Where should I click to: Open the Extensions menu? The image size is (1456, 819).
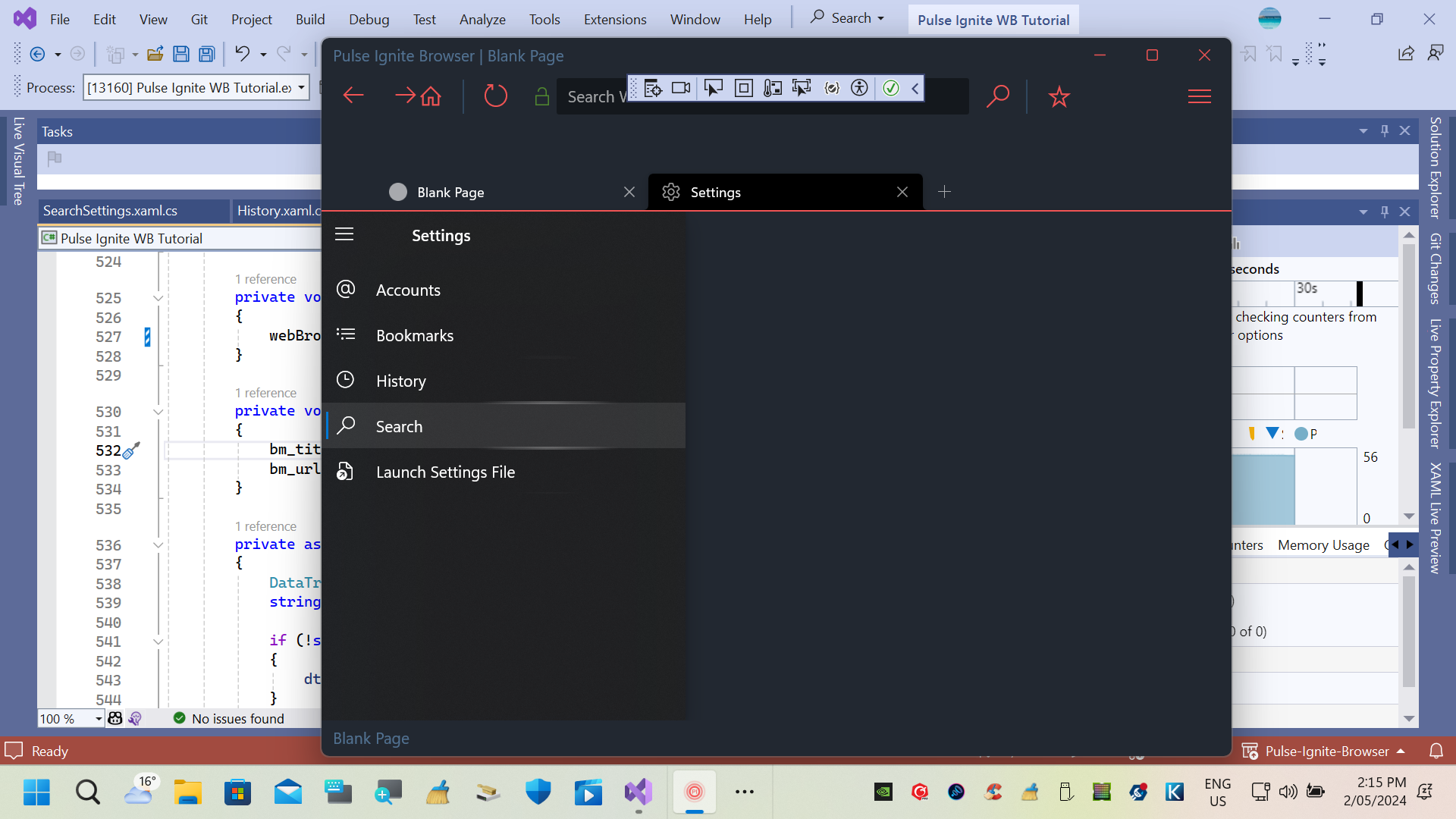pyautogui.click(x=614, y=20)
